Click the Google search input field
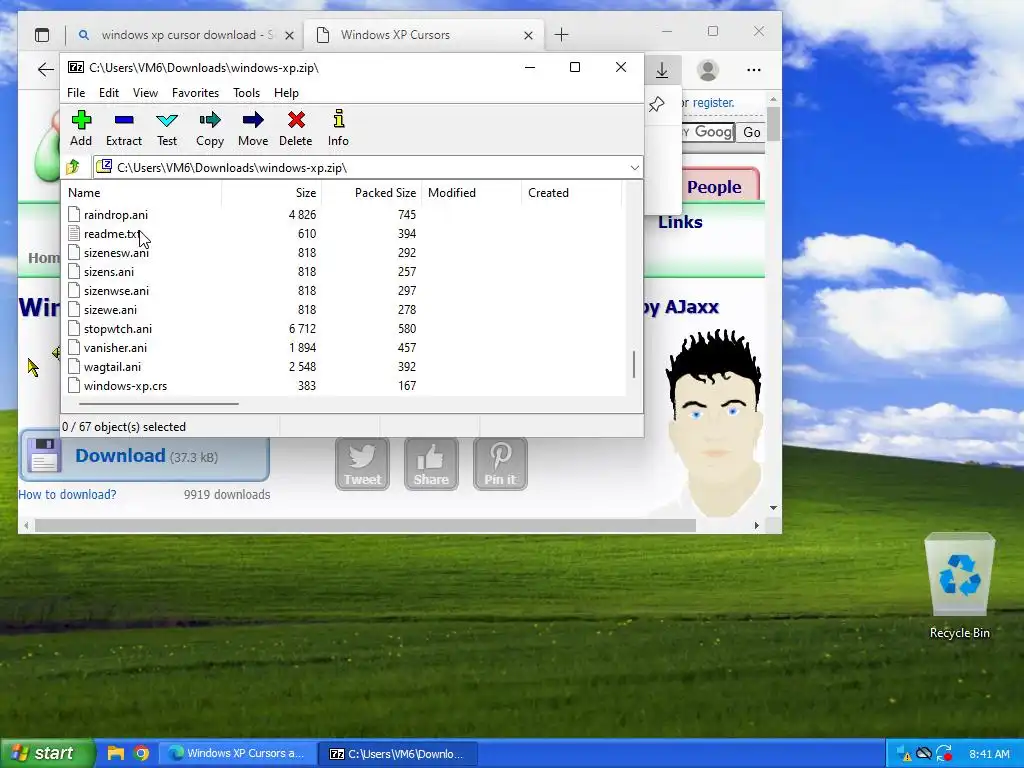The image size is (1024, 768). (708, 132)
